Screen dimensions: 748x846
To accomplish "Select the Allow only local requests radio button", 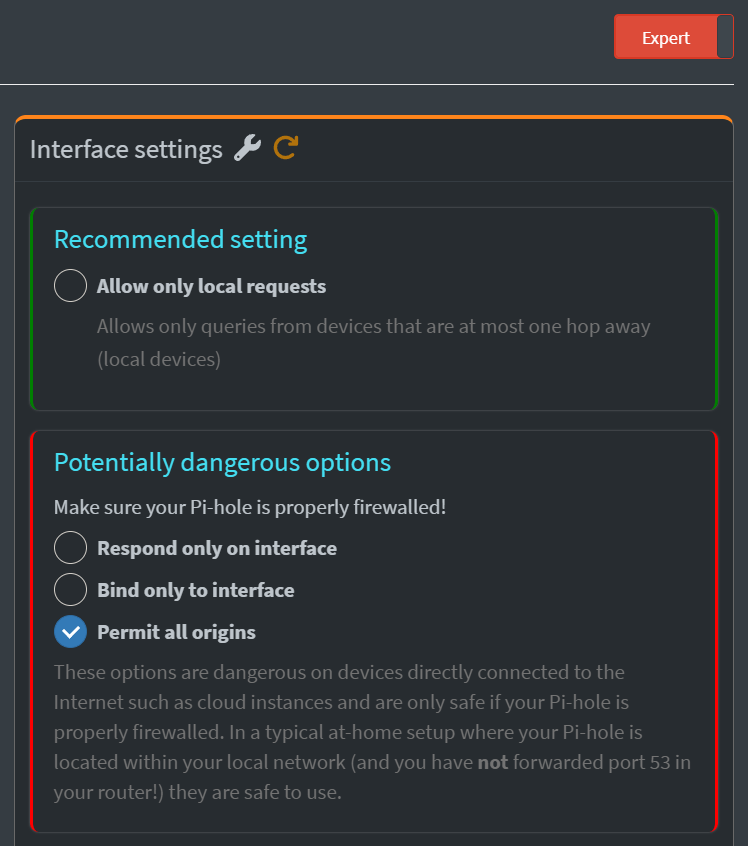I will click(x=70, y=285).
